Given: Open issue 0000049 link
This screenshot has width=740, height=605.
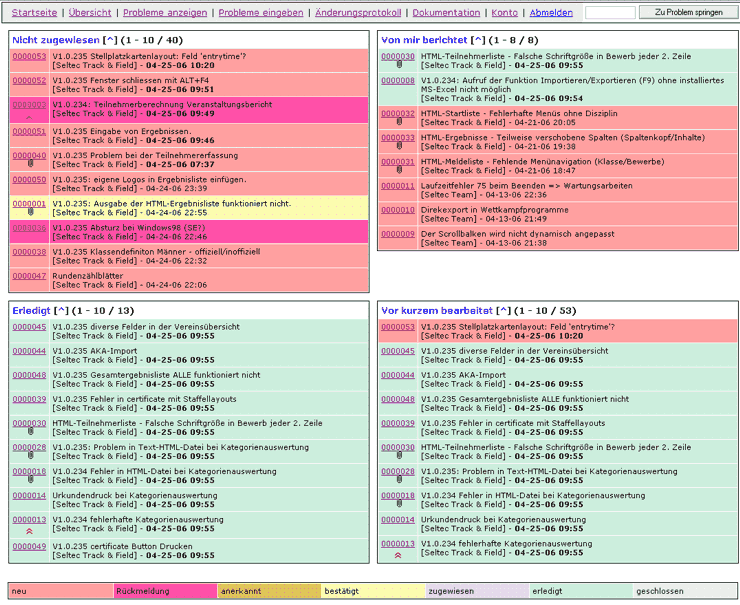Looking at the screenshot, I should tap(29, 546).
